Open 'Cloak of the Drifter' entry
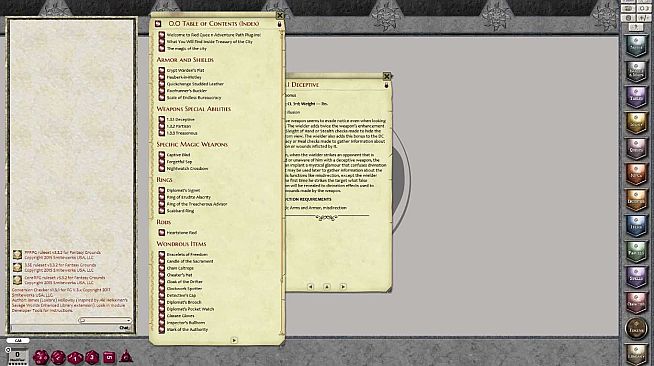Screen dimensions: 654x366 [x=184, y=282]
